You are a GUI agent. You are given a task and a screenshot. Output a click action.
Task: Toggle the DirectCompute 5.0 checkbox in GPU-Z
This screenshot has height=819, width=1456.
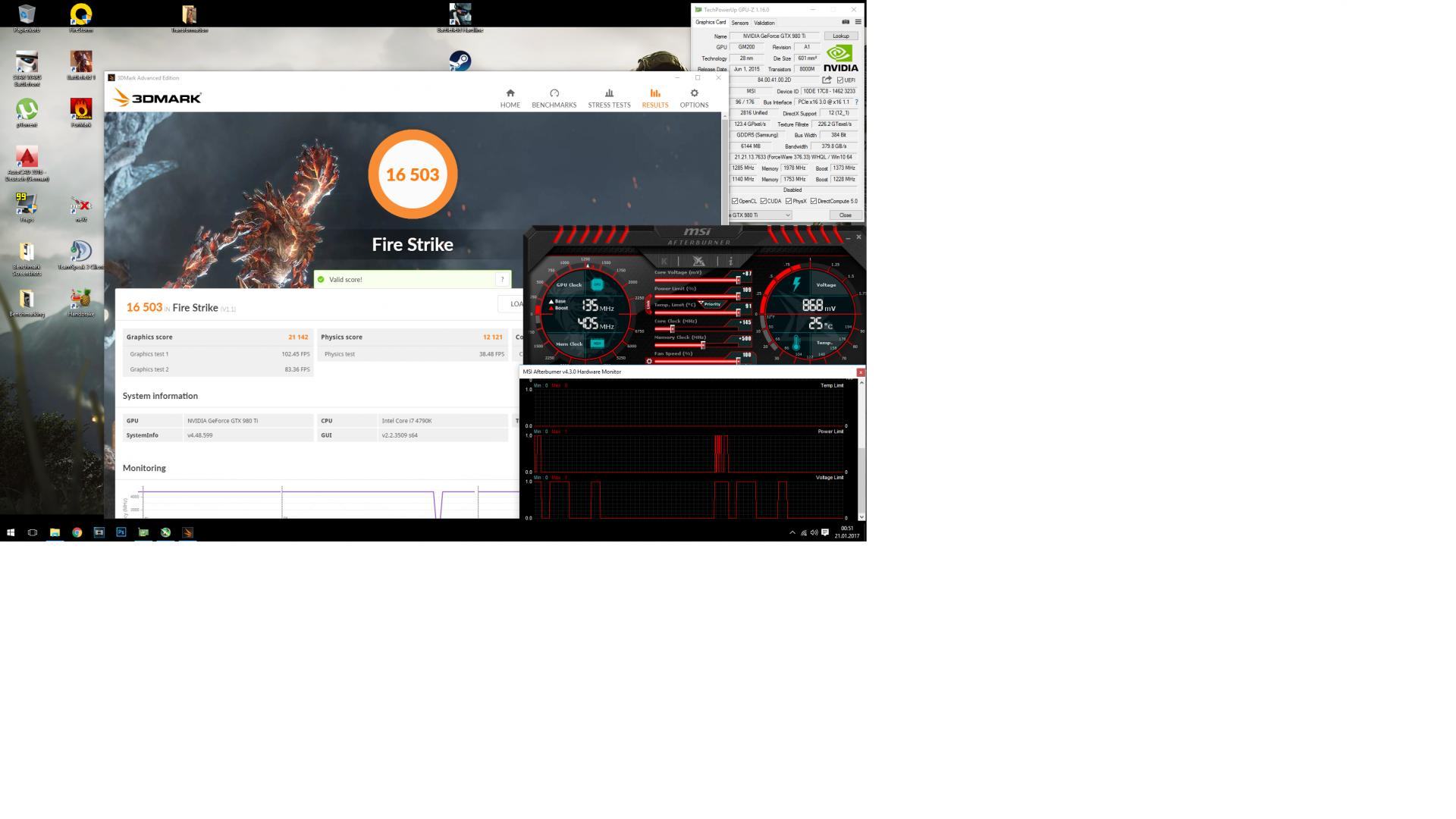(813, 202)
